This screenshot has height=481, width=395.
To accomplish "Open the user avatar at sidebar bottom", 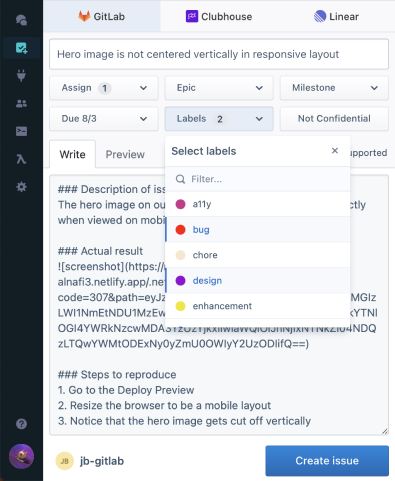I will 21,456.
